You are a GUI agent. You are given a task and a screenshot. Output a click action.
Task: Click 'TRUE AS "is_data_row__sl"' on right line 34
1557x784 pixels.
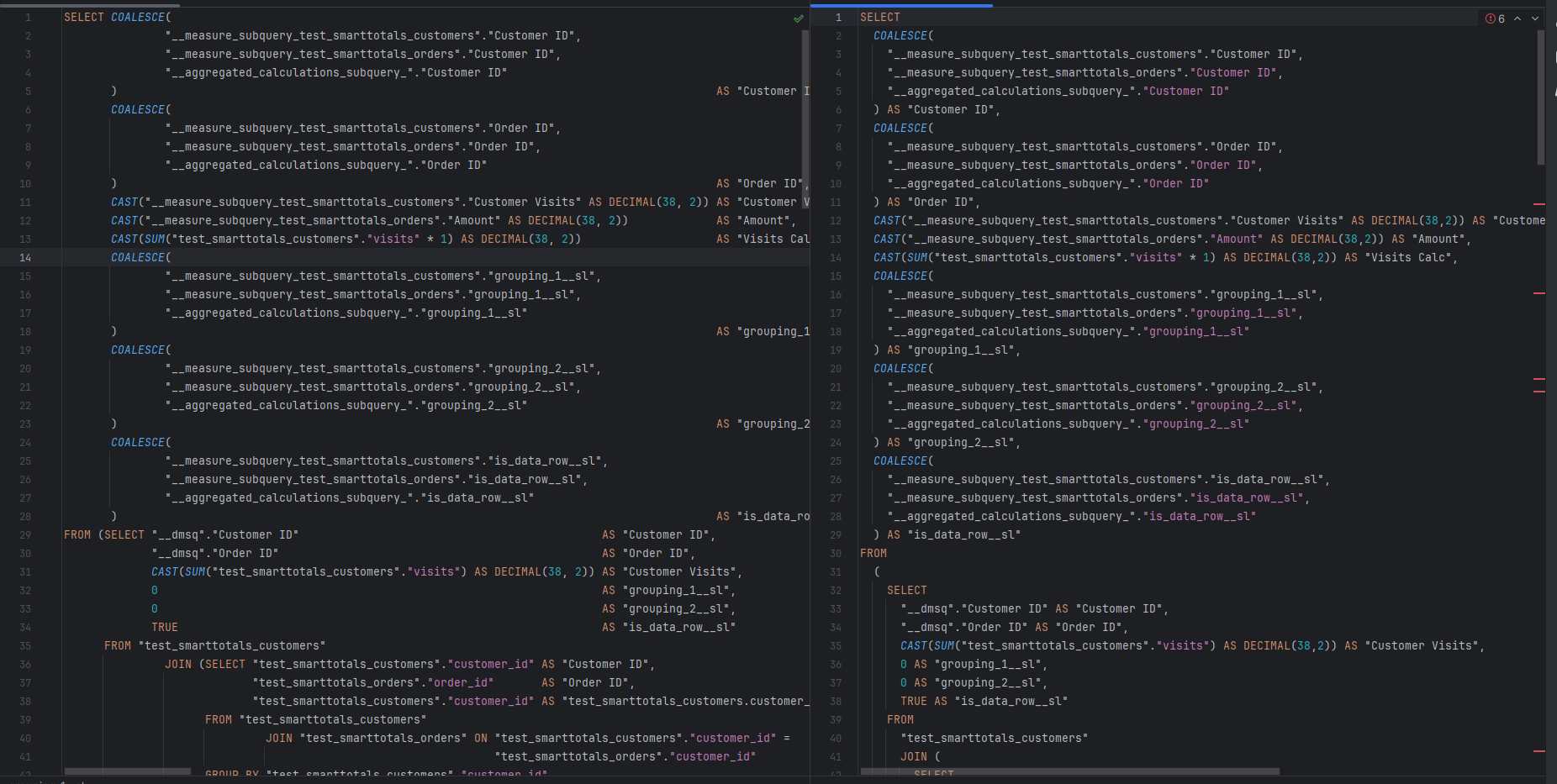pyautogui.click(x=984, y=702)
